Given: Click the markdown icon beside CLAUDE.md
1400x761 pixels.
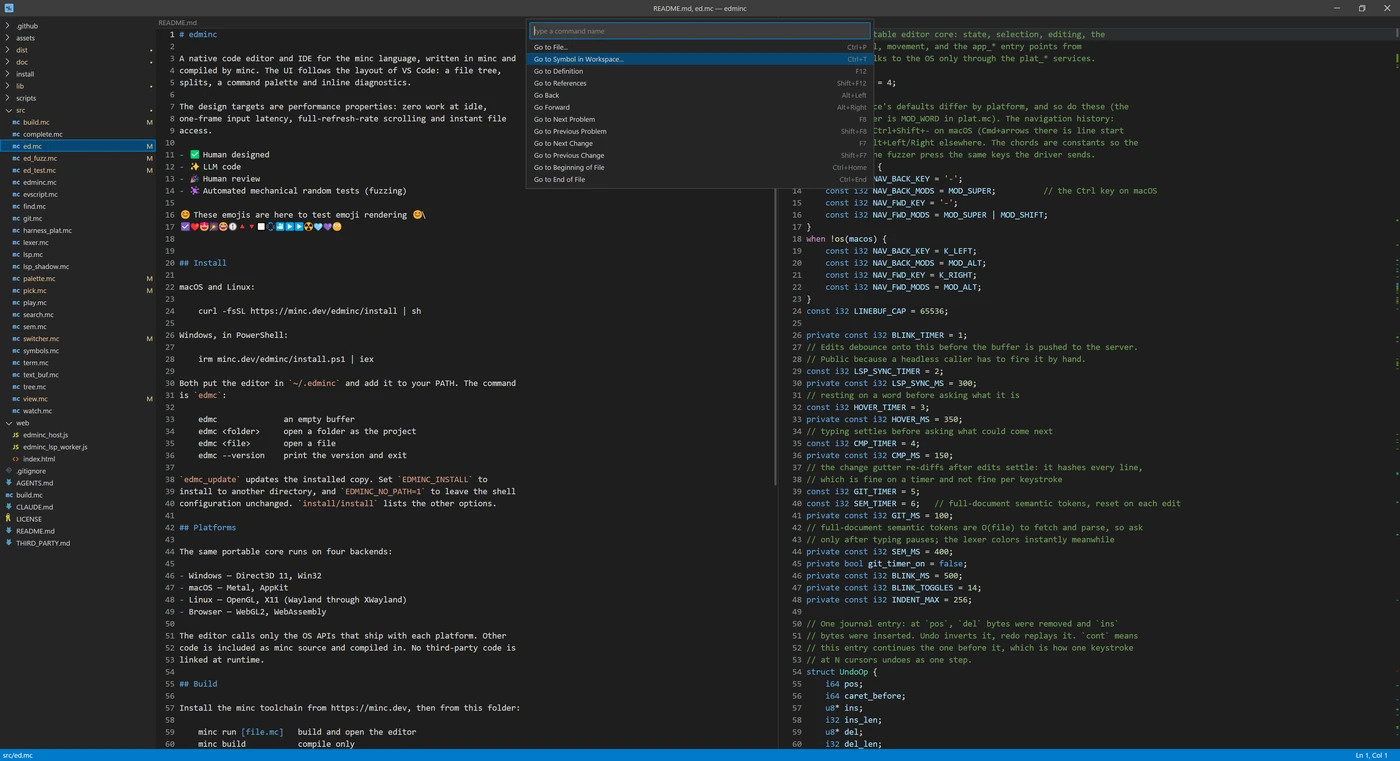Looking at the screenshot, I should [9, 507].
